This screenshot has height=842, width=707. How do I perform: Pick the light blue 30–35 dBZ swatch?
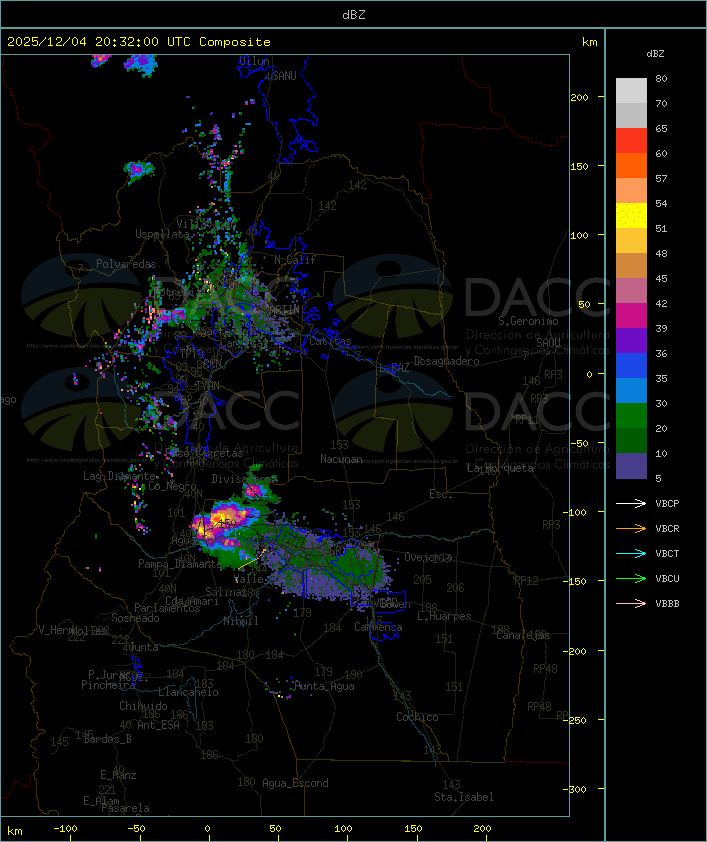point(631,391)
